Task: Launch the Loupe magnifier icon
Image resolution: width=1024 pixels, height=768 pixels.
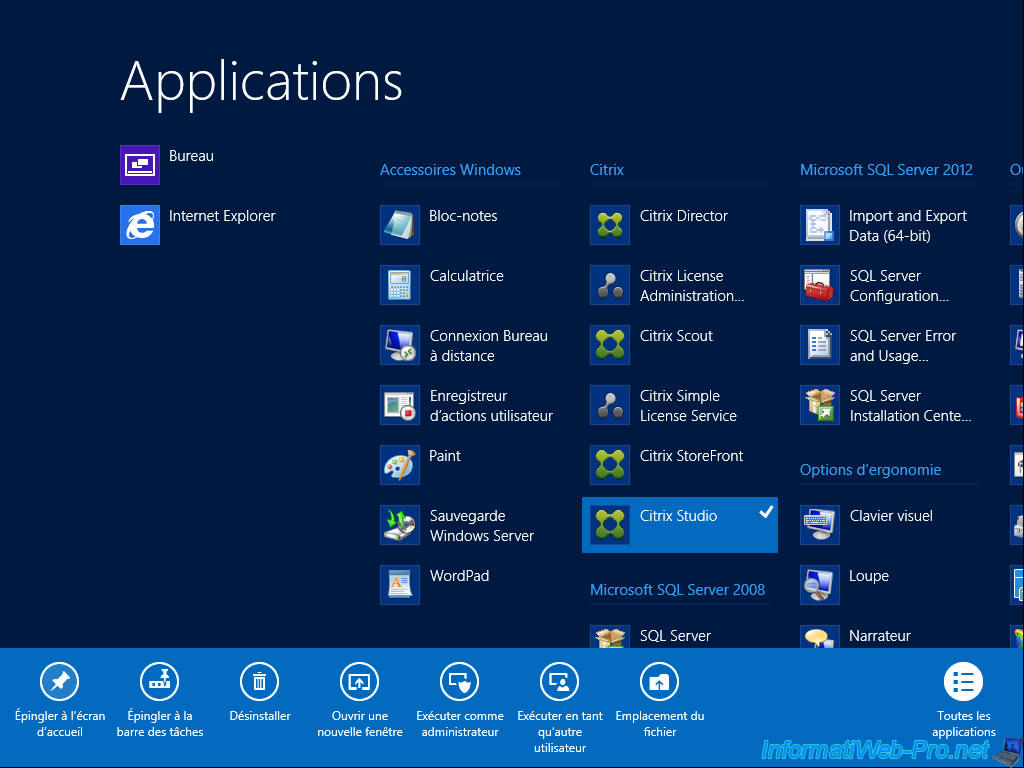Action: pyautogui.click(x=820, y=585)
